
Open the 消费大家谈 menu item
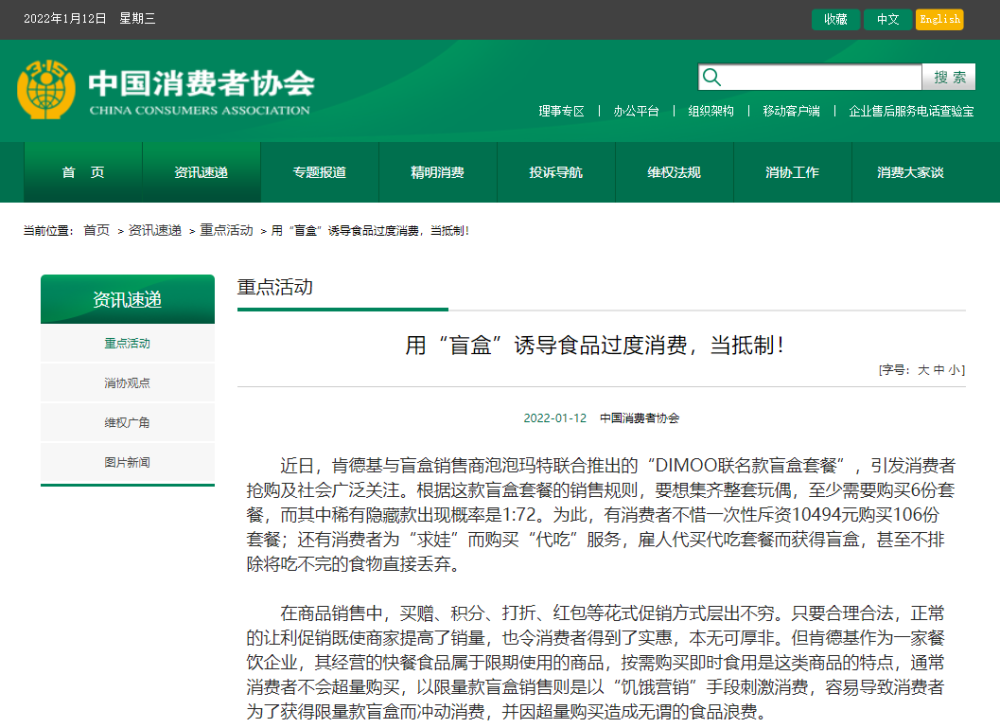pos(910,172)
